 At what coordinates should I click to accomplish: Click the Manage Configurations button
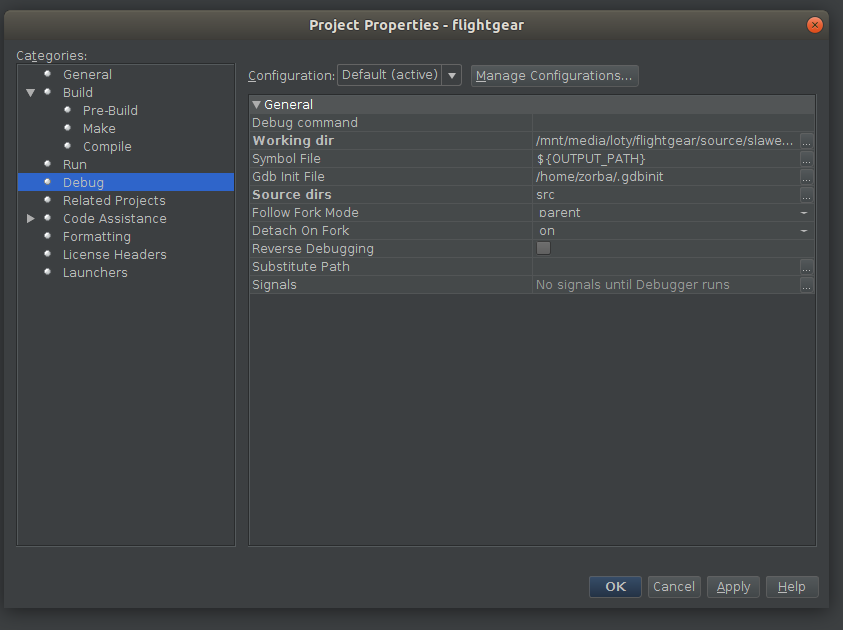(554, 76)
